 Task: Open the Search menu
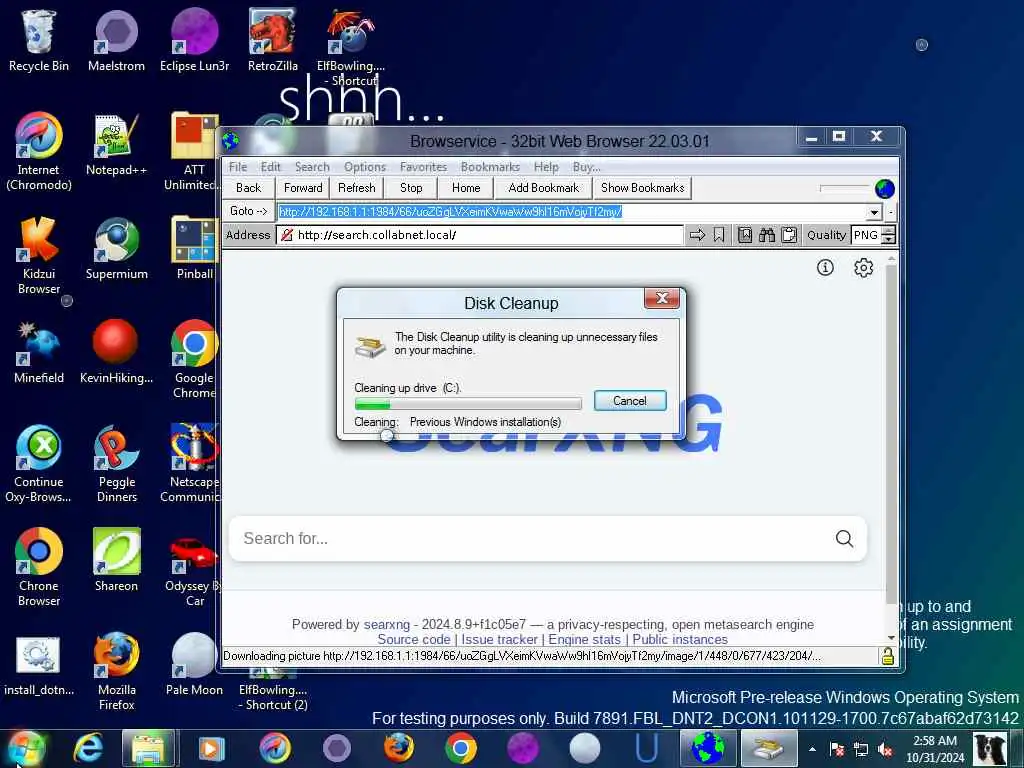312,167
